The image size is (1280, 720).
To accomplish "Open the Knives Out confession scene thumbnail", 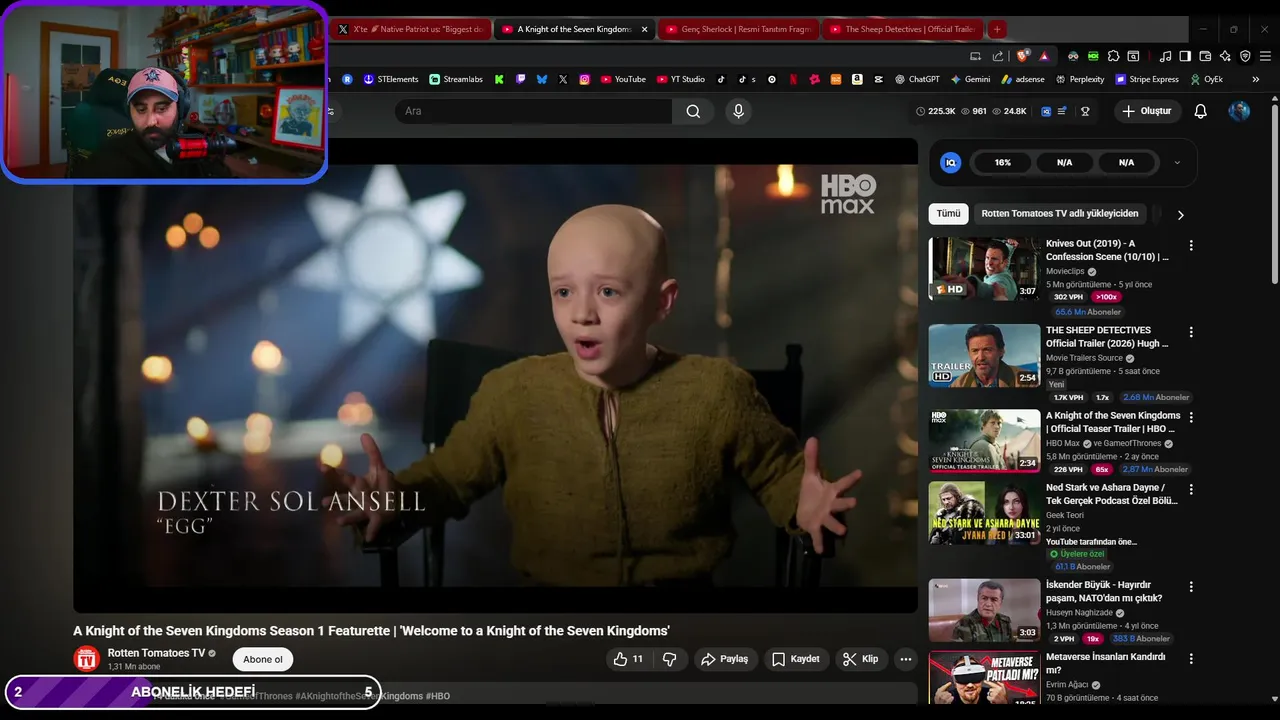I will click(x=984, y=268).
